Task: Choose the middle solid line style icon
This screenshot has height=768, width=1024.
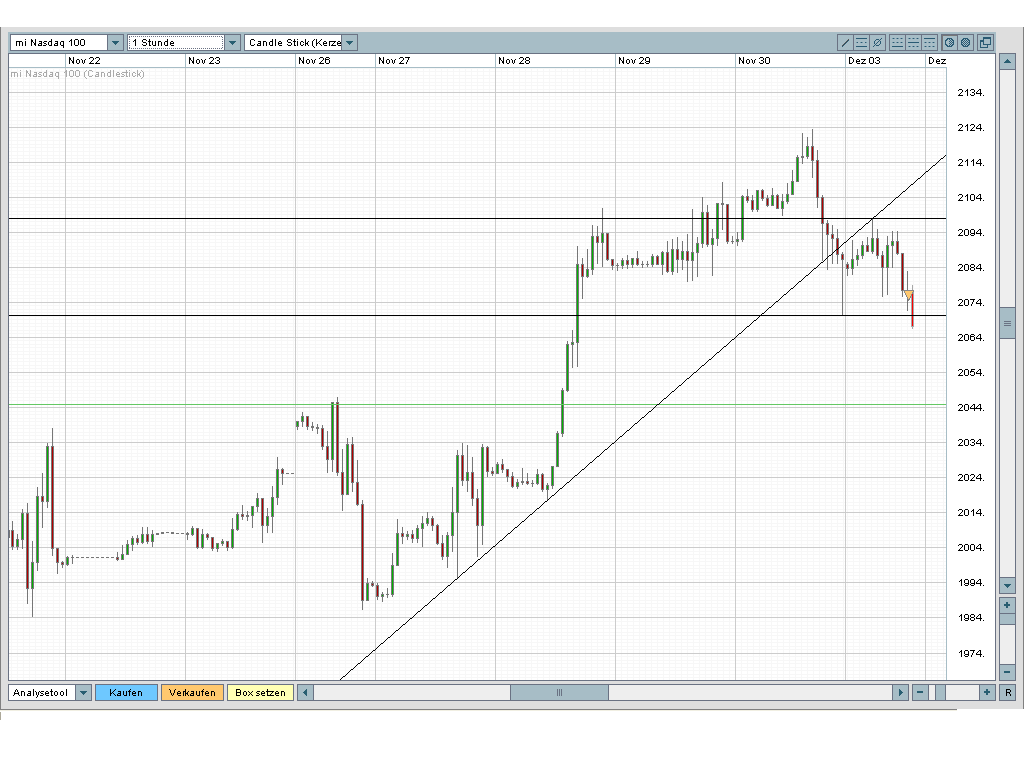Action: (914, 42)
